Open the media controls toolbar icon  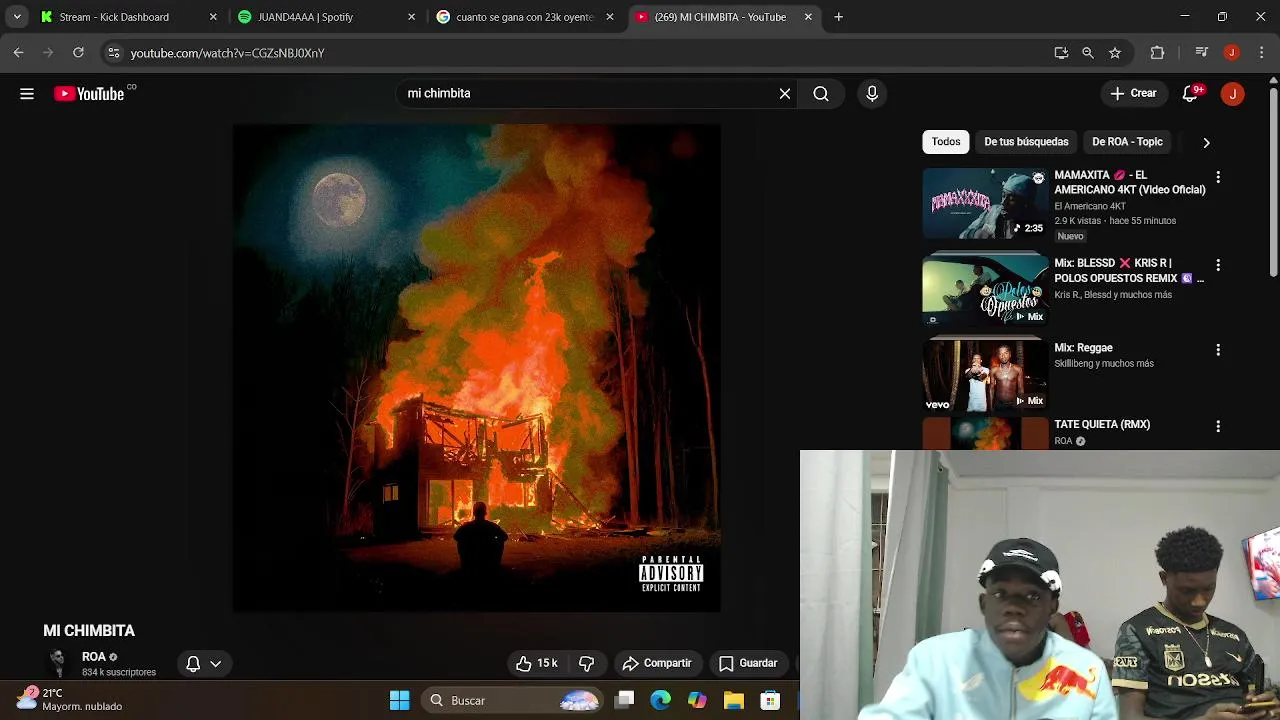1202,53
